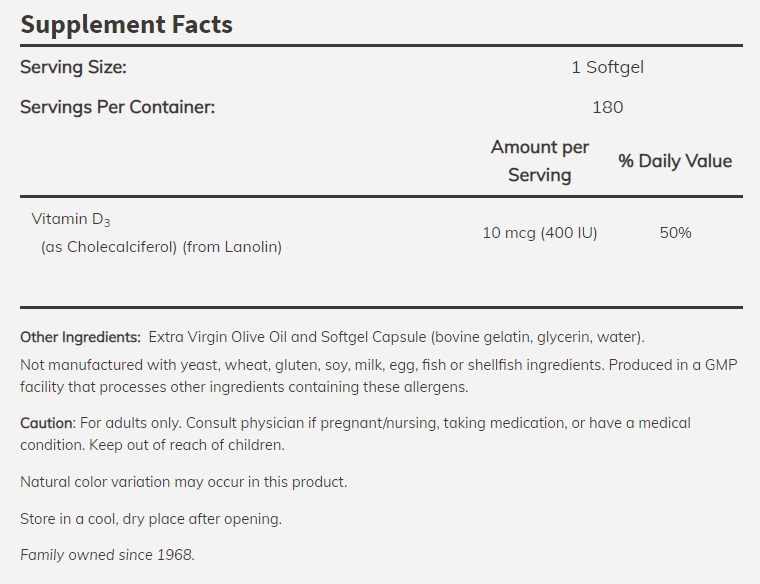Click the Other Ingredients bold label
This screenshot has width=760, height=584.
pyautogui.click(x=80, y=337)
